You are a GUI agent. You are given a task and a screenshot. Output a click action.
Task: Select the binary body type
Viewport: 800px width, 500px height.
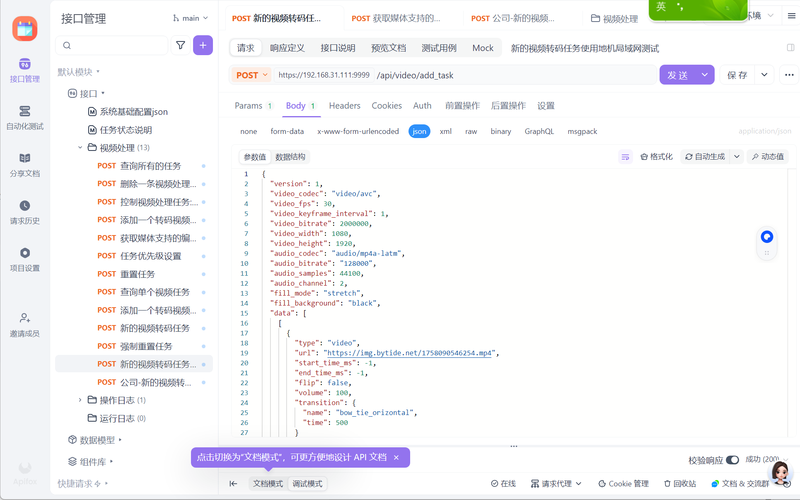[x=501, y=131]
